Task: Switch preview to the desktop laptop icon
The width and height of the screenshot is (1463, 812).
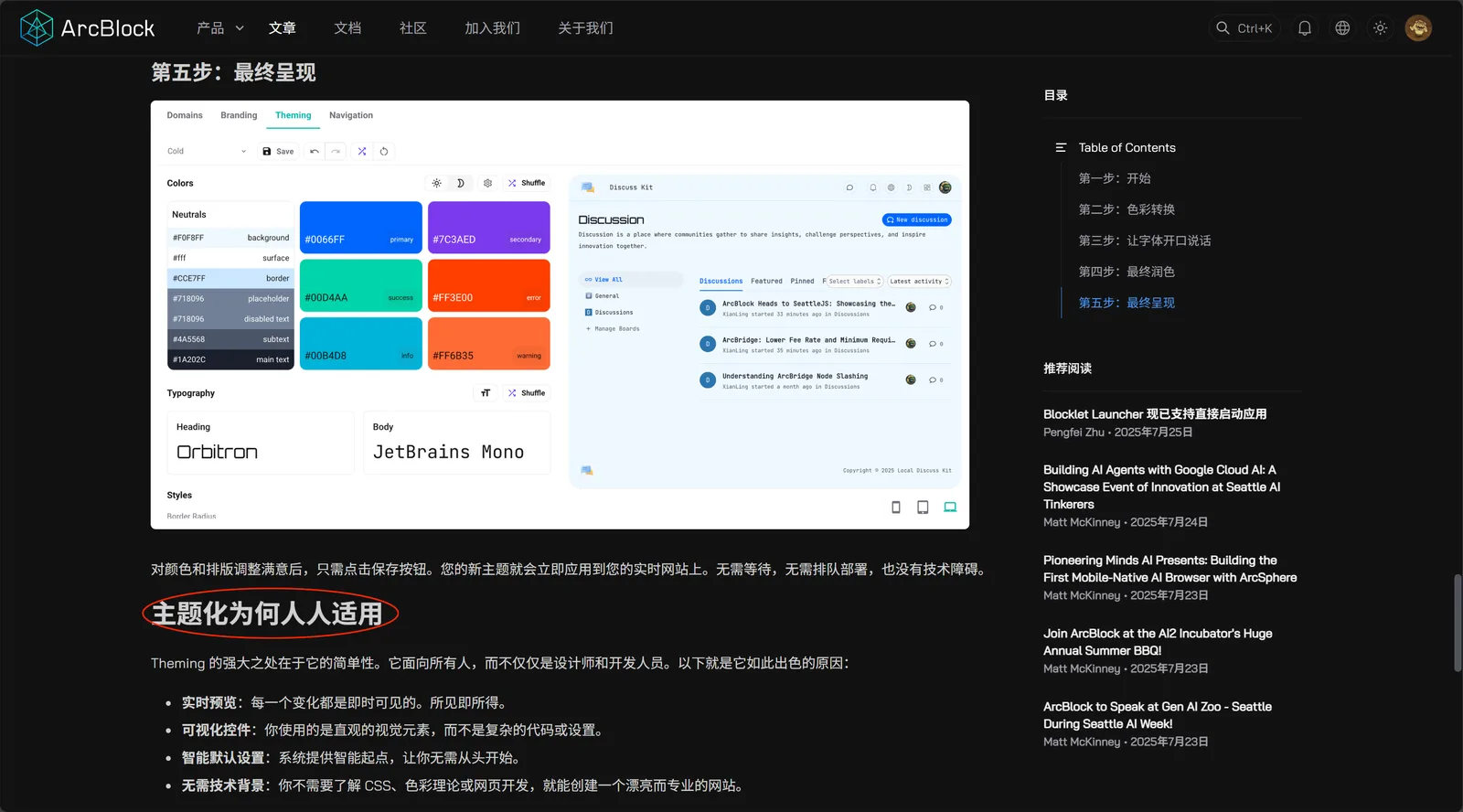Action: pos(950,507)
